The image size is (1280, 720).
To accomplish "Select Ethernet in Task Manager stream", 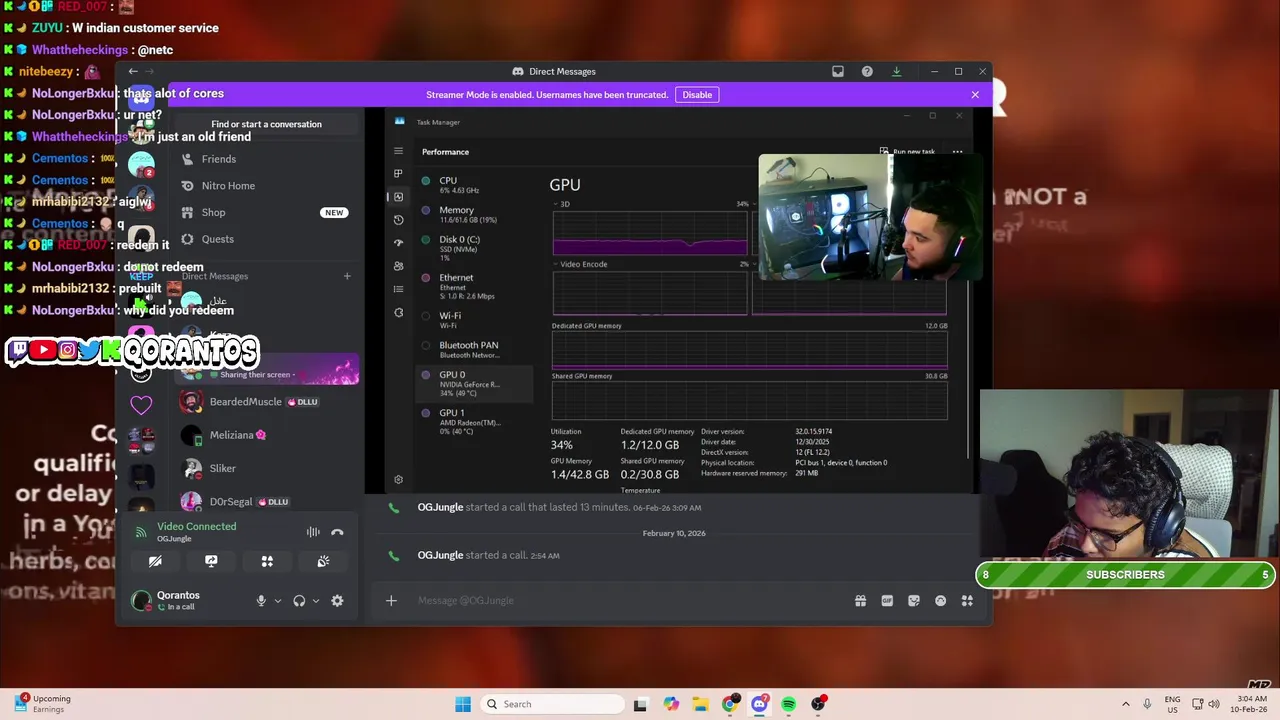I will 475,286.
